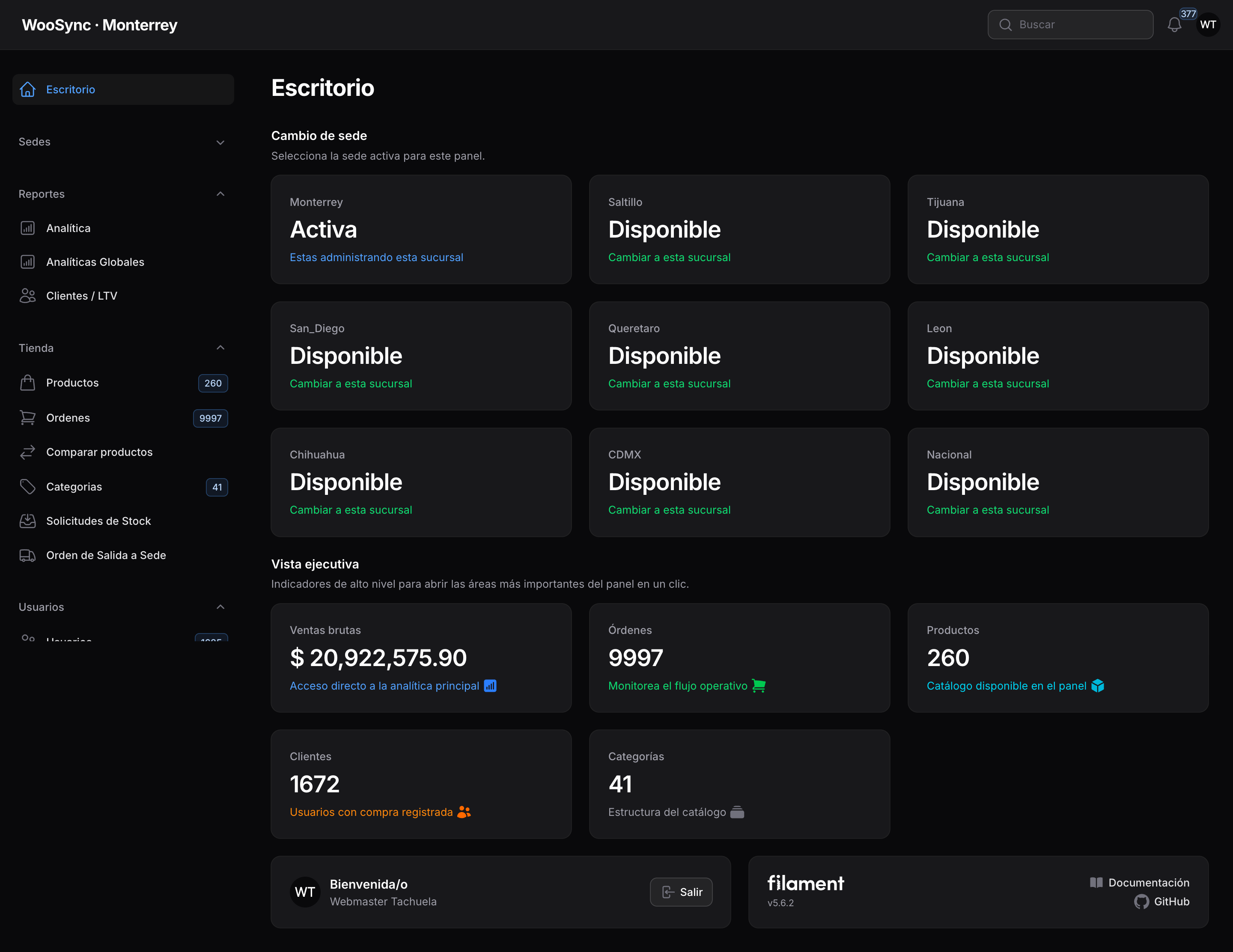Click the 377 notification count badge
This screenshot has width=1233, height=952.
tap(1188, 14)
